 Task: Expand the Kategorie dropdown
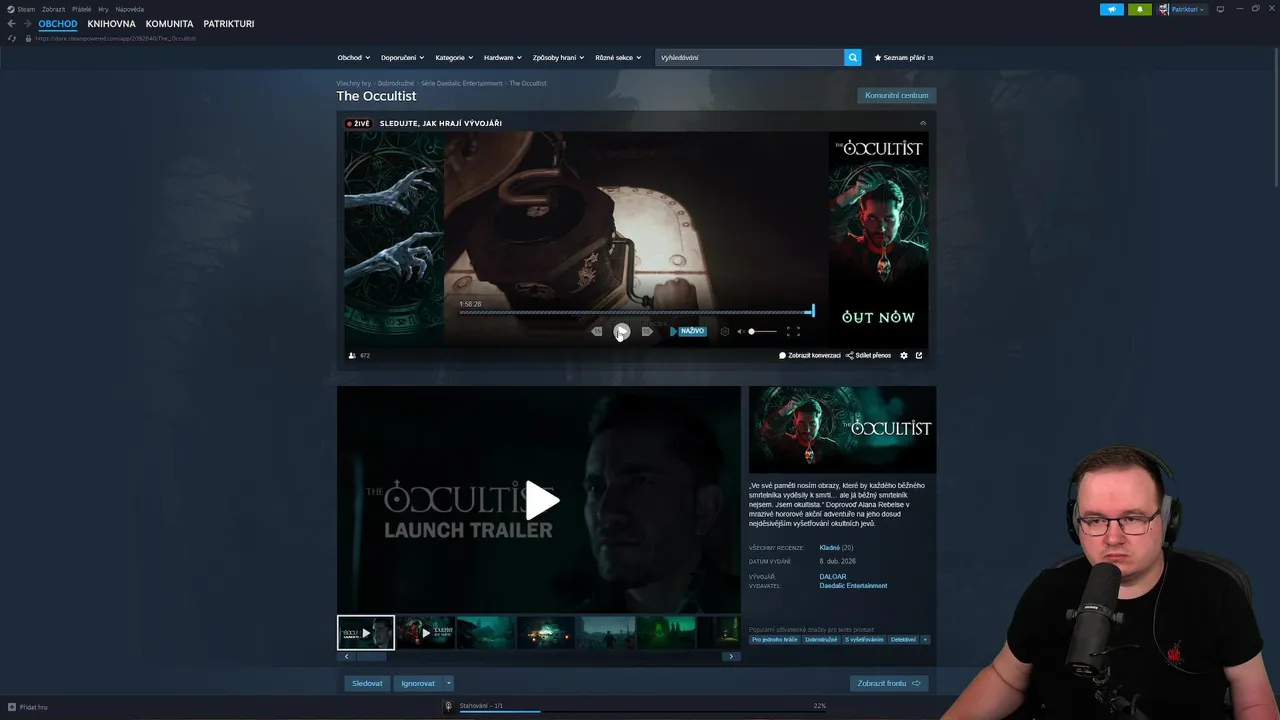tap(454, 58)
